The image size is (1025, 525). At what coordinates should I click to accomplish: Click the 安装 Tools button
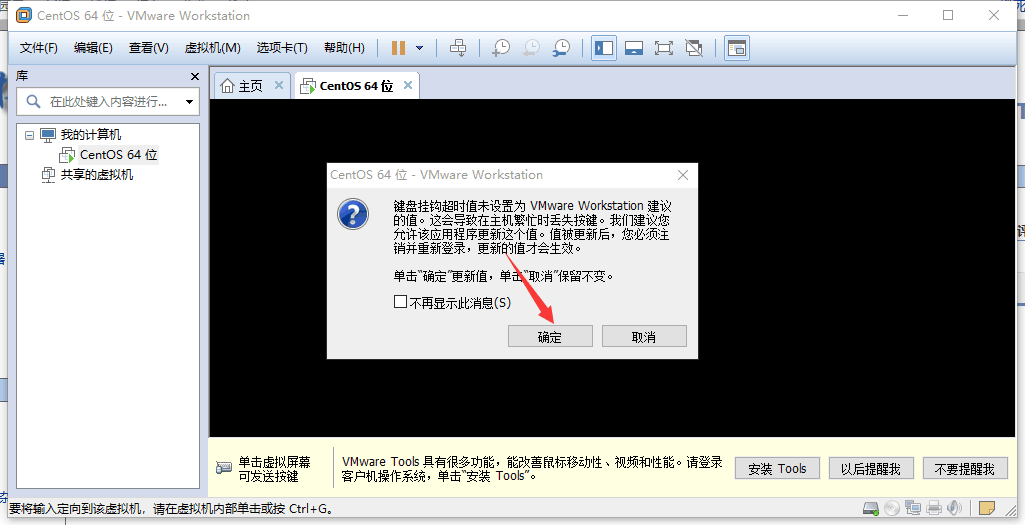pyautogui.click(x=777, y=469)
